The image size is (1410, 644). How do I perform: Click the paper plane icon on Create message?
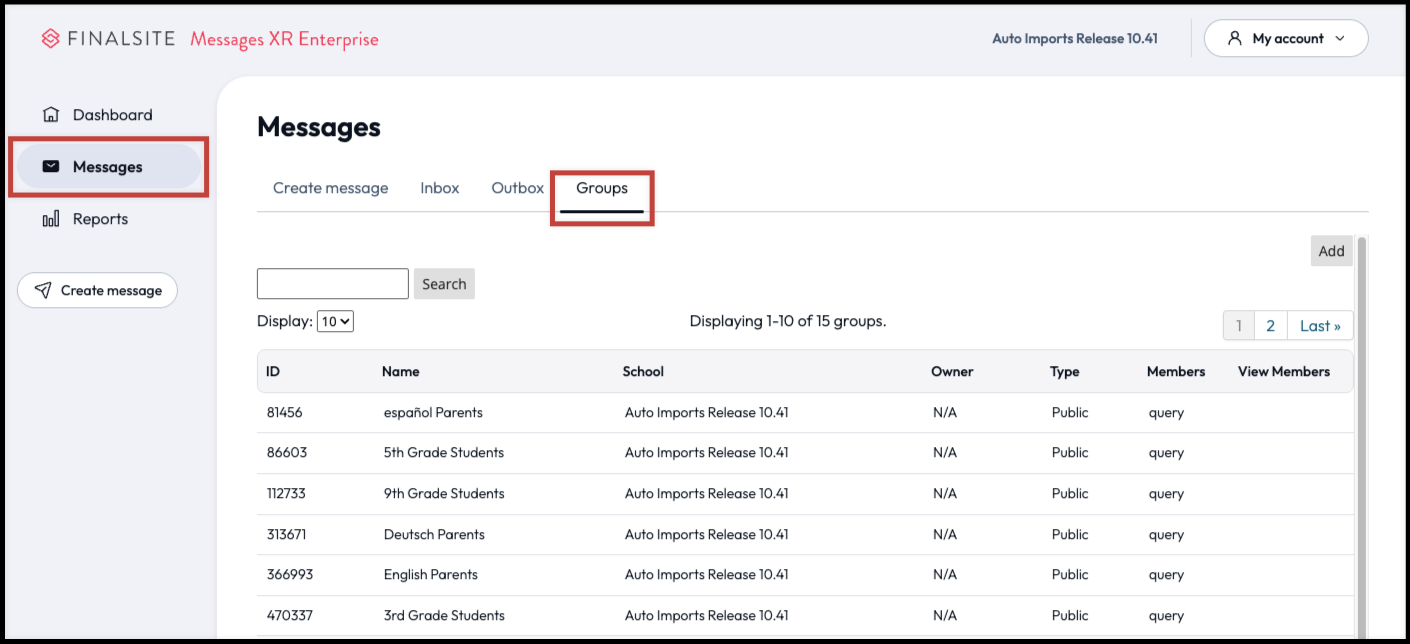[x=43, y=291]
